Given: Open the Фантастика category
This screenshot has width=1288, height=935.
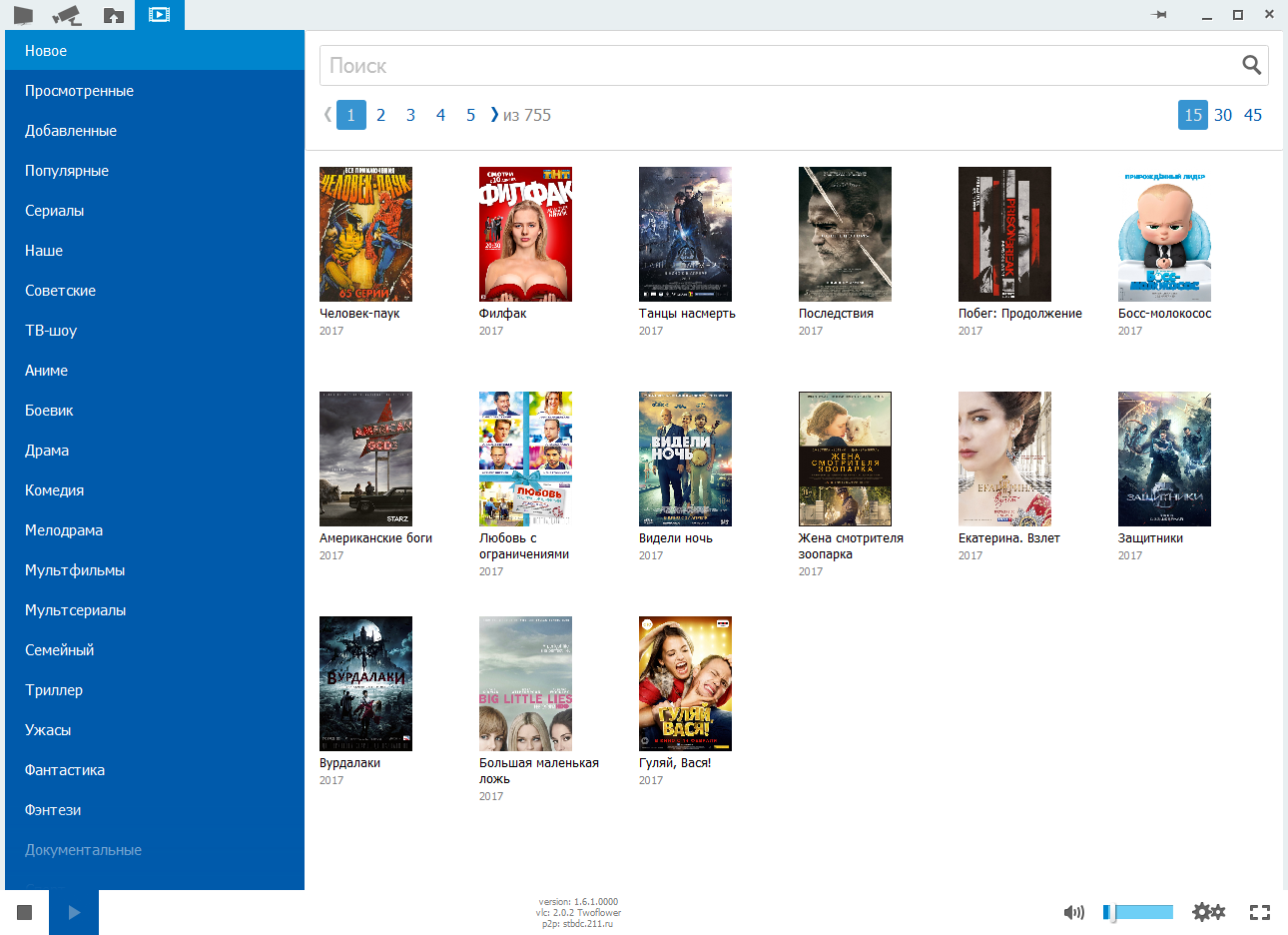Looking at the screenshot, I should [155, 769].
